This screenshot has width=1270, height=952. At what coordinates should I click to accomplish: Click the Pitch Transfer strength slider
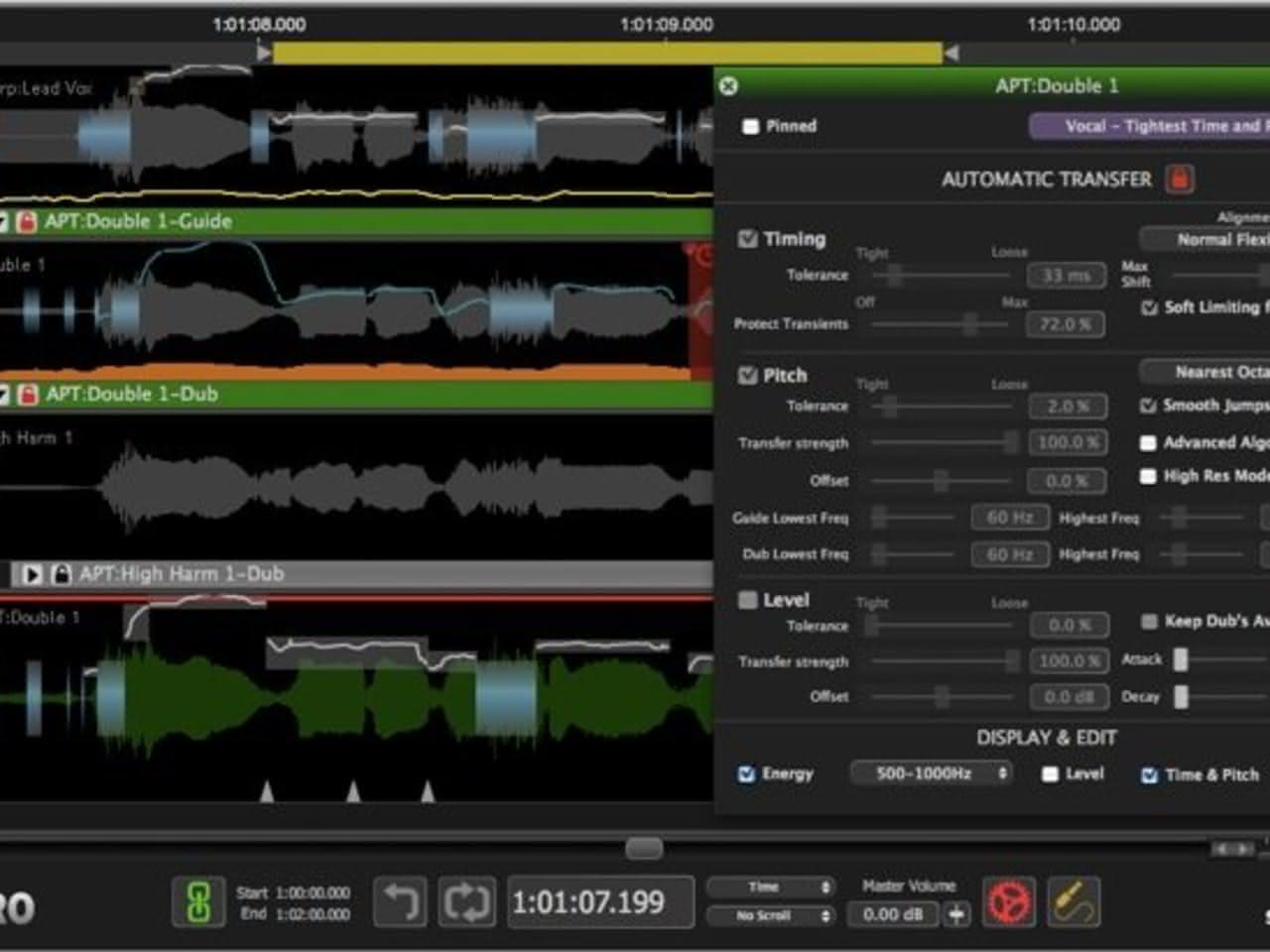[941, 442]
